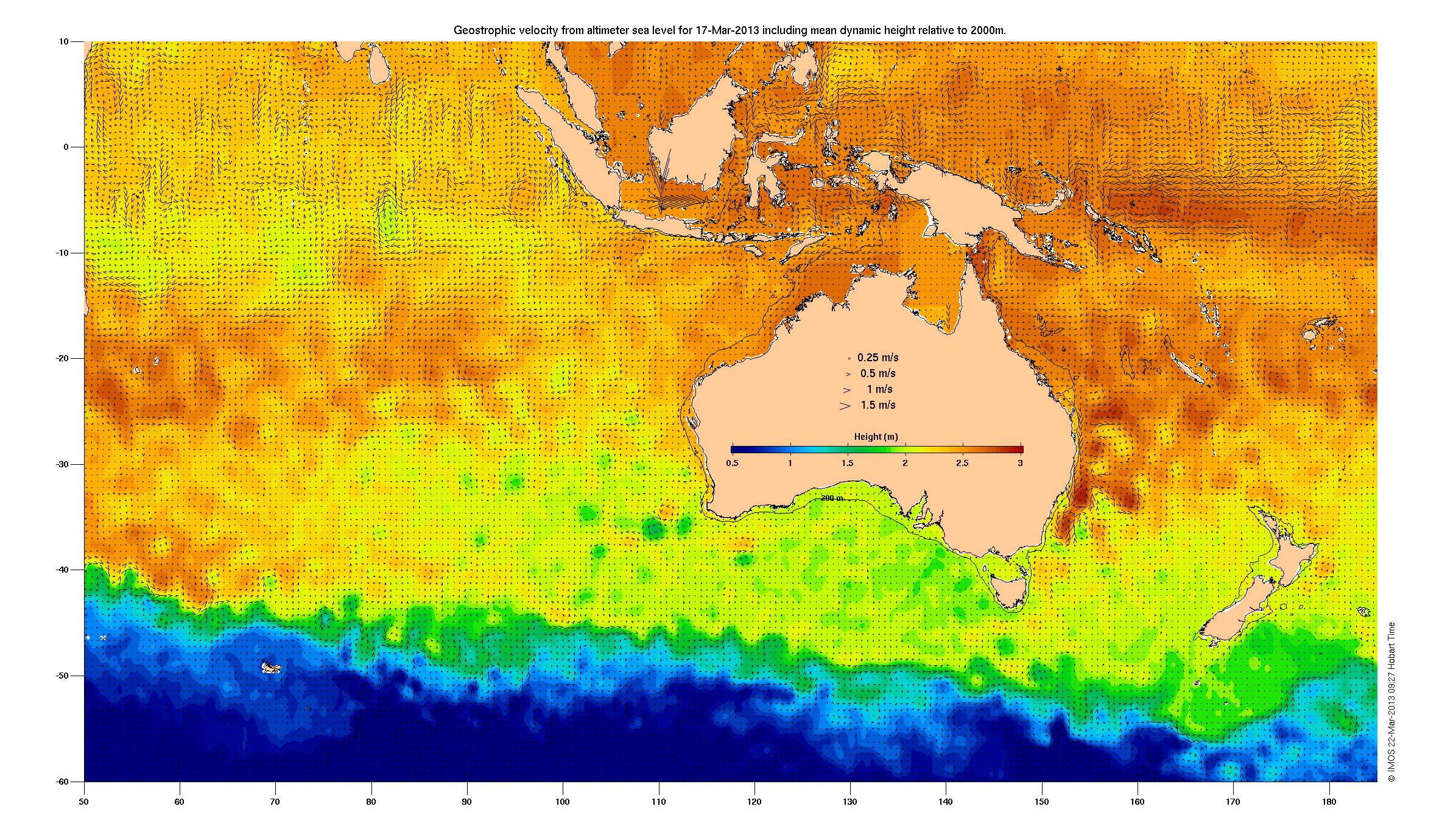Click longitude axis label 50
The image size is (1456, 823).
tap(83, 802)
